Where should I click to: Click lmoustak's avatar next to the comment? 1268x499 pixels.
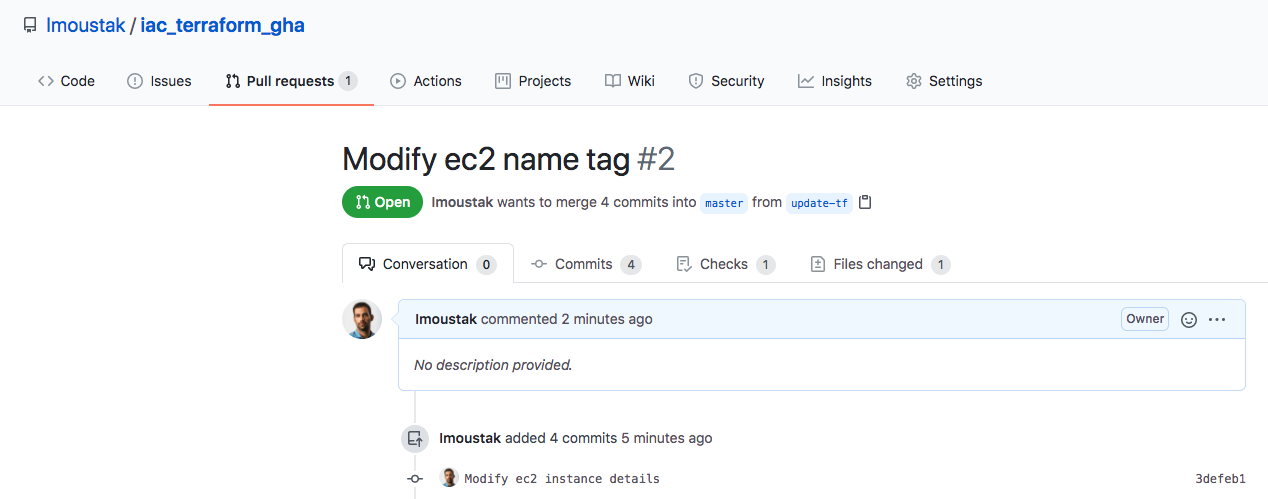coord(362,319)
